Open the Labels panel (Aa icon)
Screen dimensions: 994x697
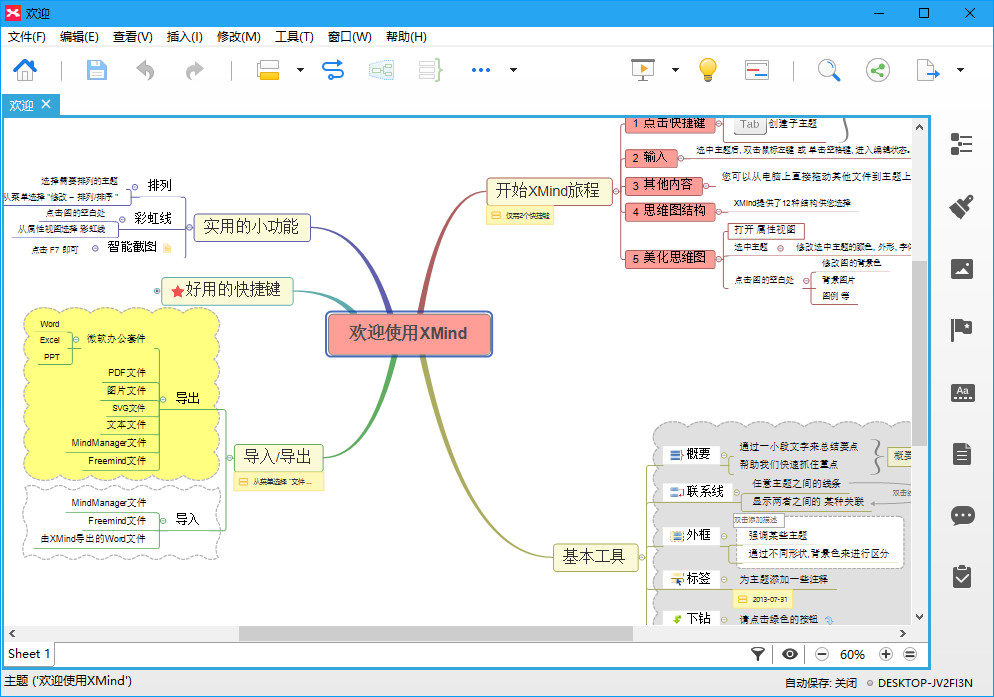pos(961,393)
